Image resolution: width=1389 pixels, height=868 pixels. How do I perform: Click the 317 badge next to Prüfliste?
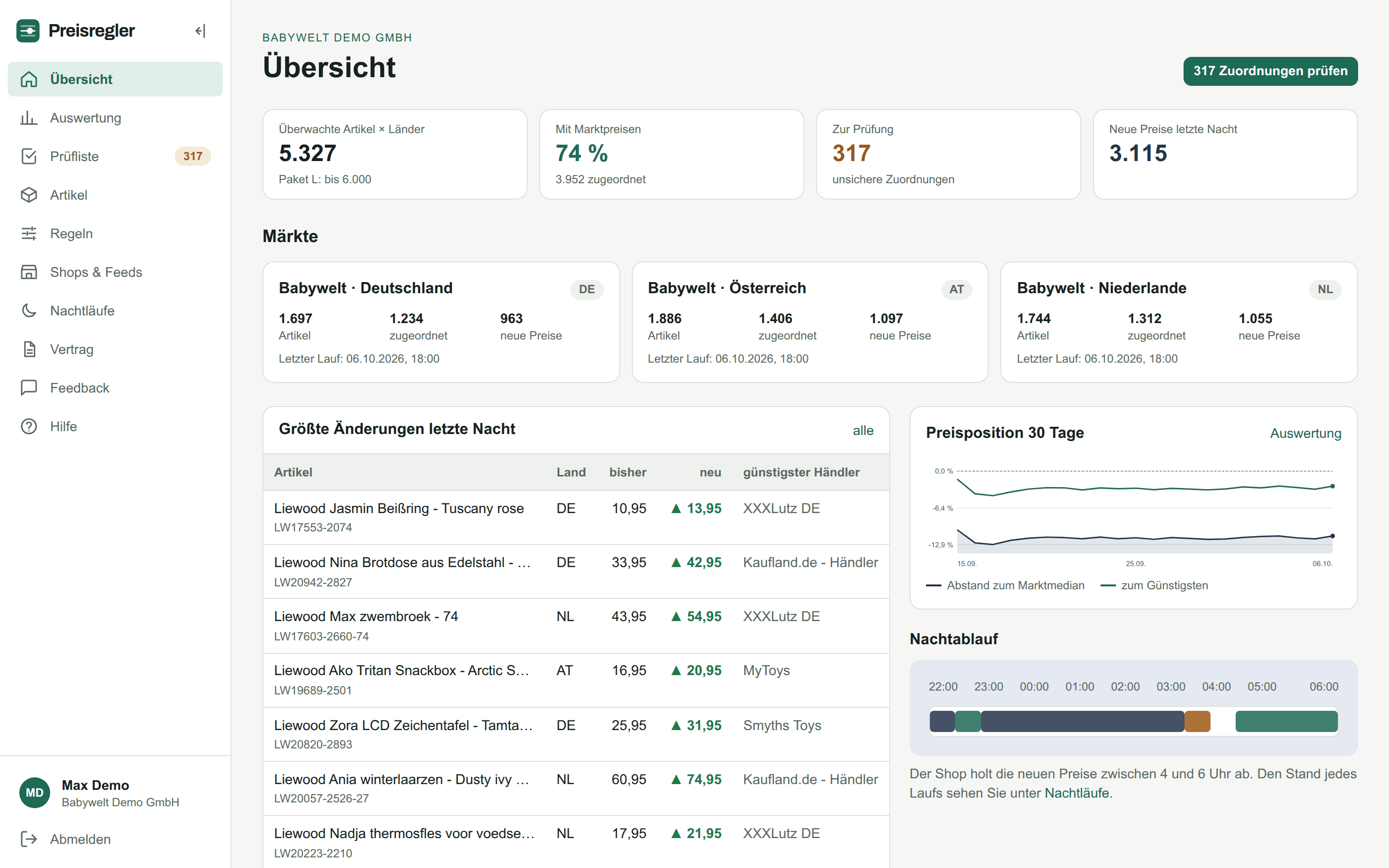point(193,156)
